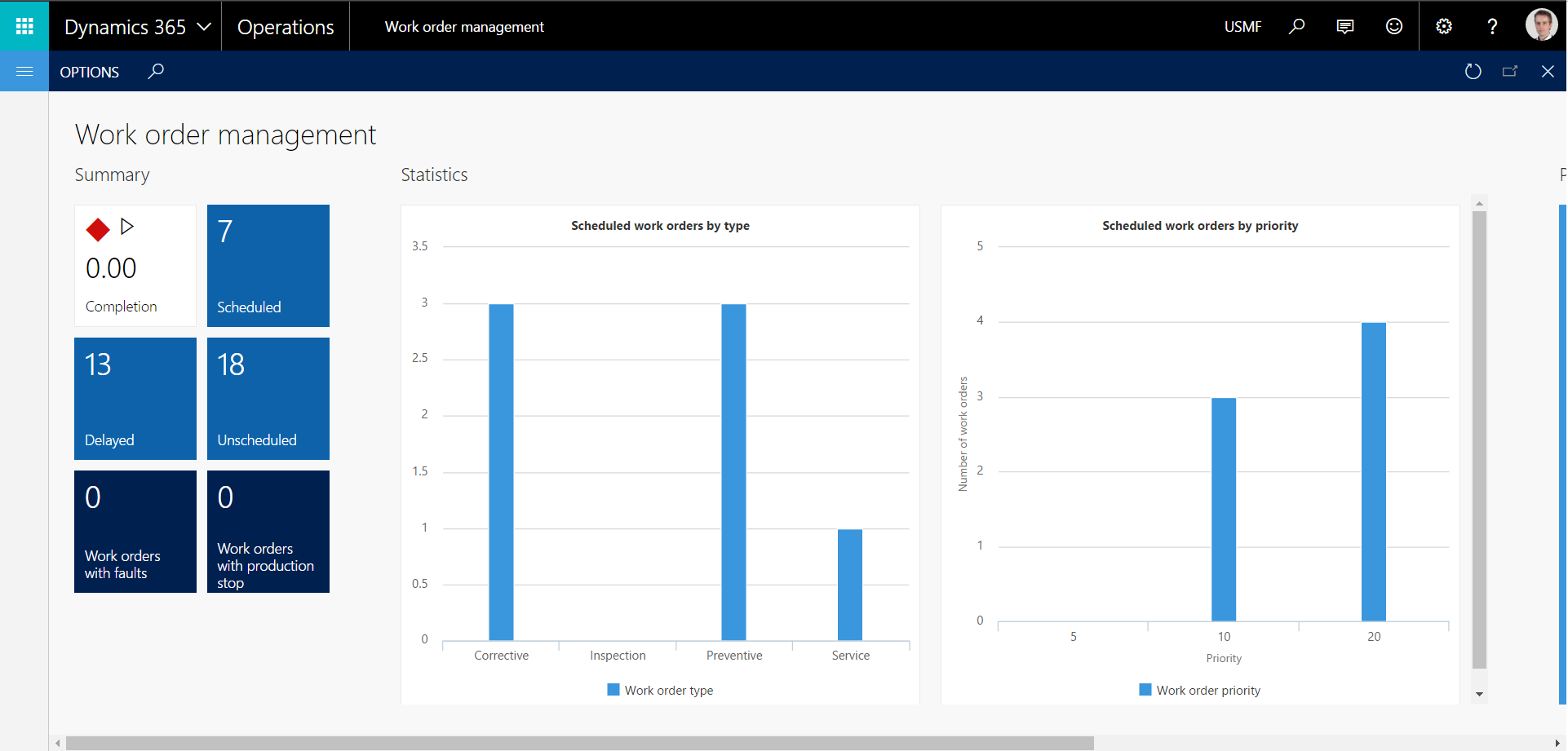Toggle the navigation pane with the hamburger icon
1568x751 pixels.
tap(24, 71)
